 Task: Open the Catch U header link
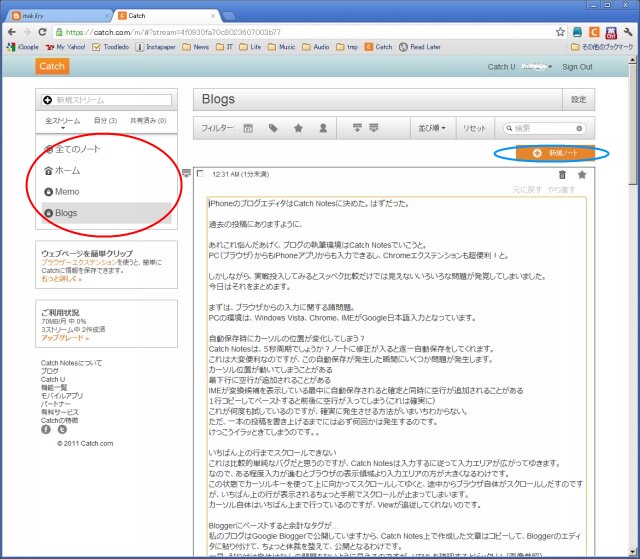pos(502,67)
